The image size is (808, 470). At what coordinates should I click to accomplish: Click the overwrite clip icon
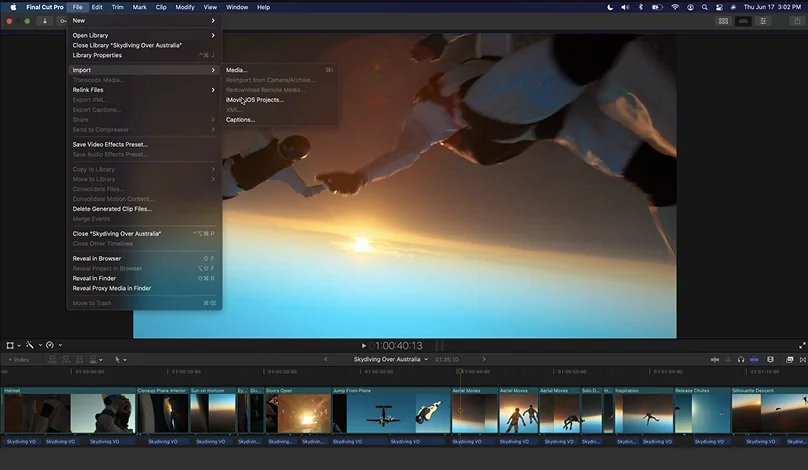tap(93, 360)
